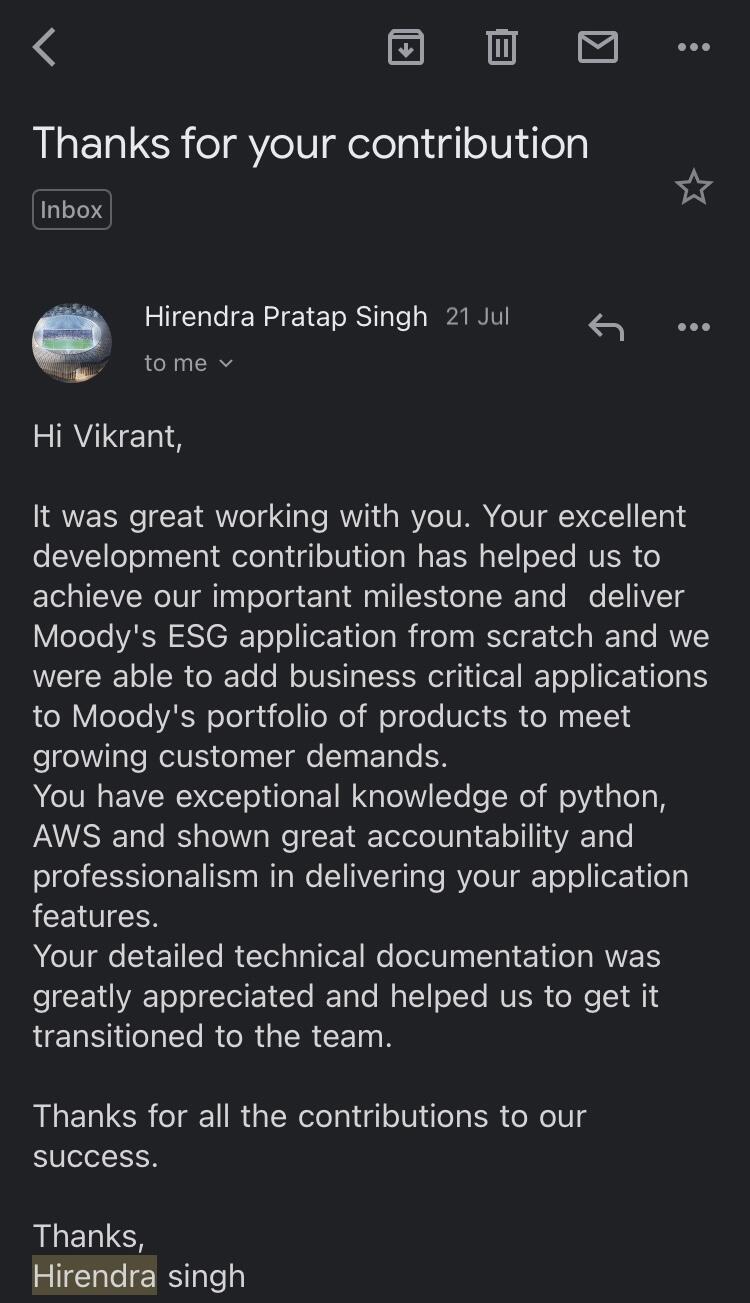Tap the Inbox label chip
Screen dimensions: 750x1303
tap(72, 210)
